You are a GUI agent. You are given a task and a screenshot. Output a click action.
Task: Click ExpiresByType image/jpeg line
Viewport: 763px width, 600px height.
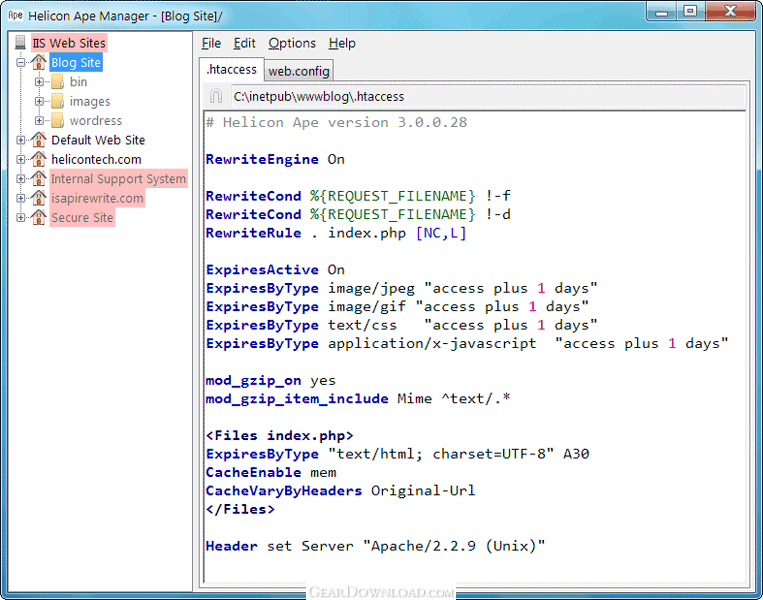pyautogui.click(x=401, y=288)
